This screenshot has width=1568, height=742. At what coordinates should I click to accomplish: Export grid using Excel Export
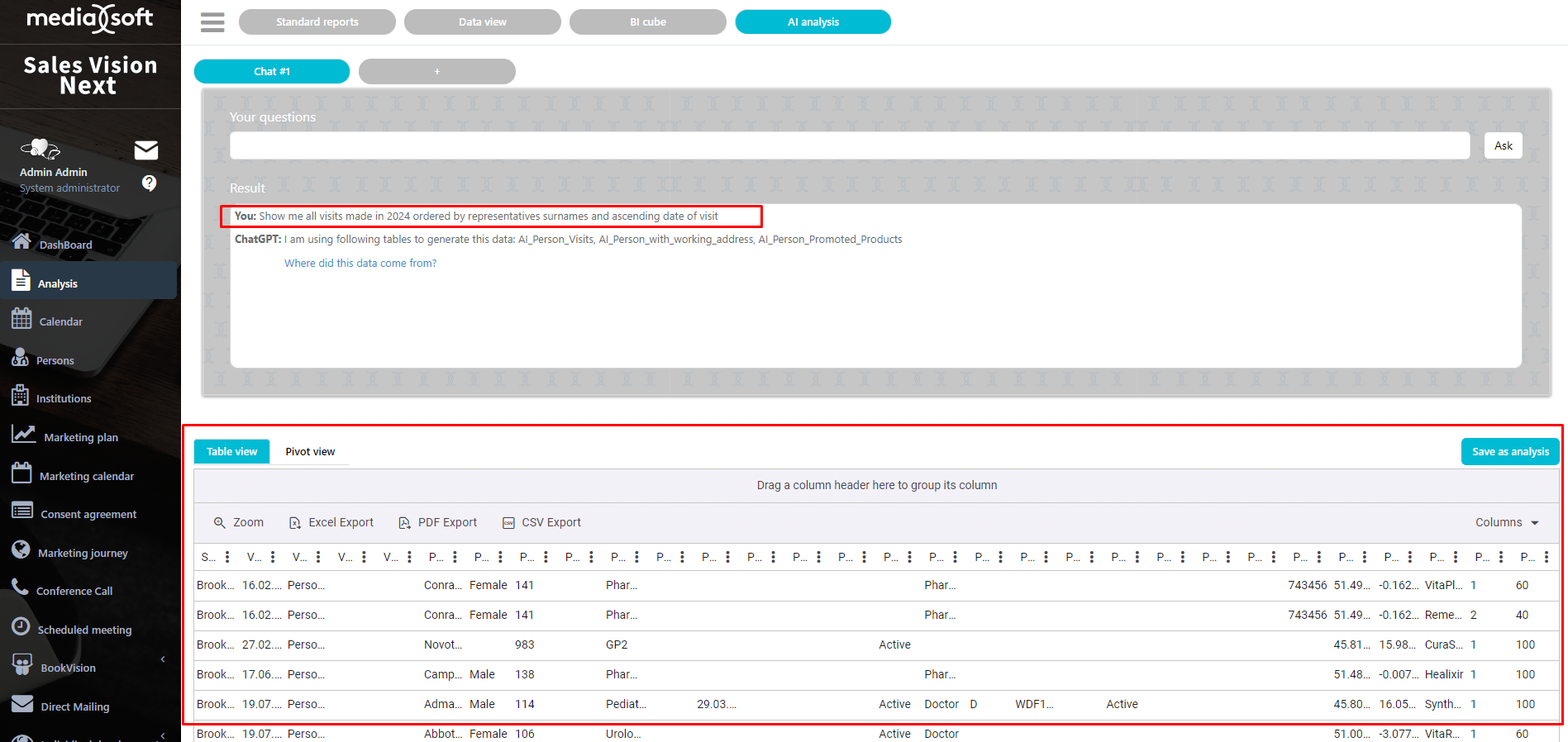(x=331, y=523)
